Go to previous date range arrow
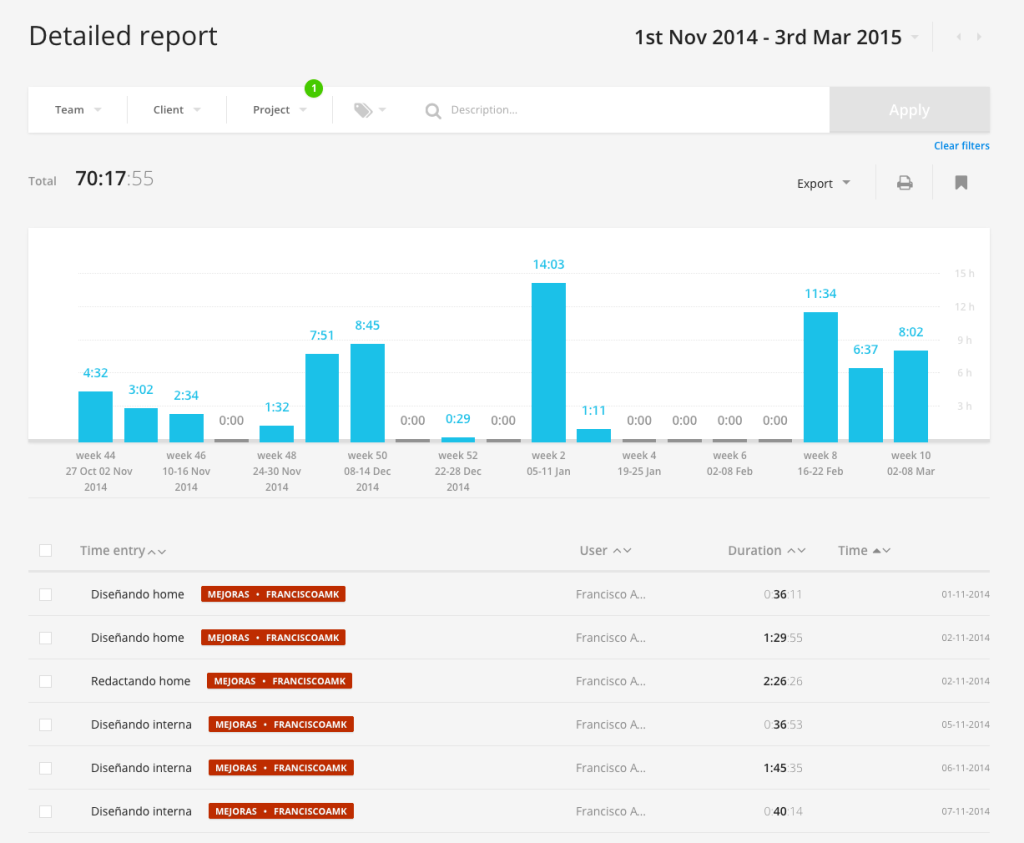This screenshot has width=1024, height=843. (x=959, y=38)
